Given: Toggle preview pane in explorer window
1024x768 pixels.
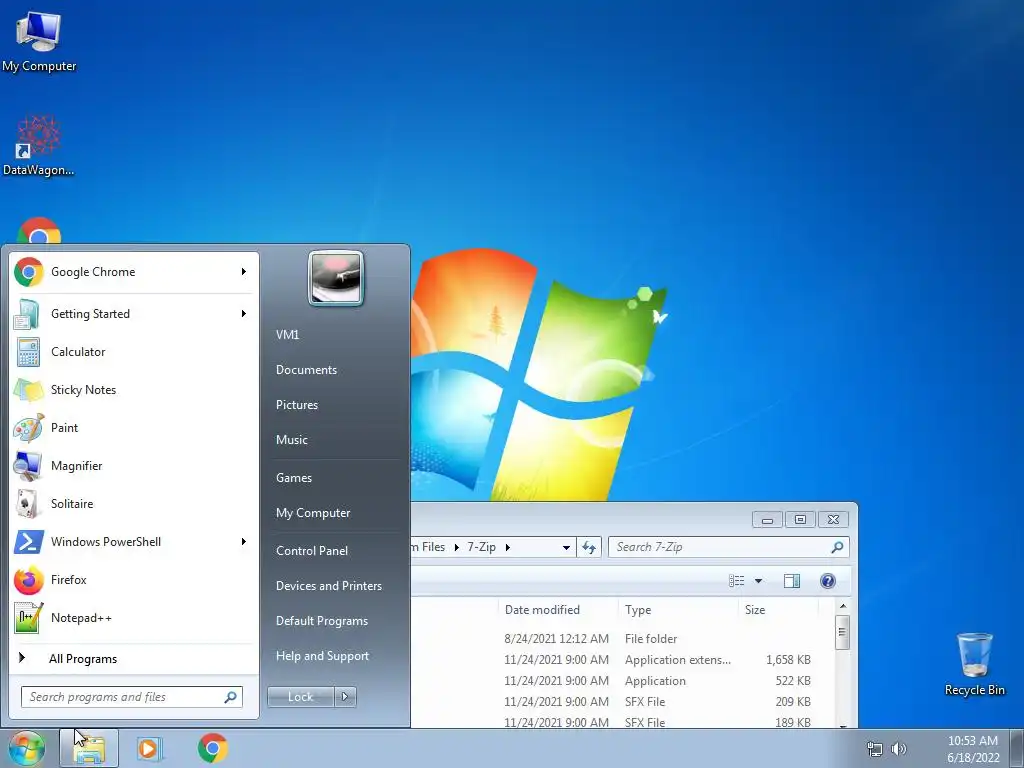Looking at the screenshot, I should 792,581.
